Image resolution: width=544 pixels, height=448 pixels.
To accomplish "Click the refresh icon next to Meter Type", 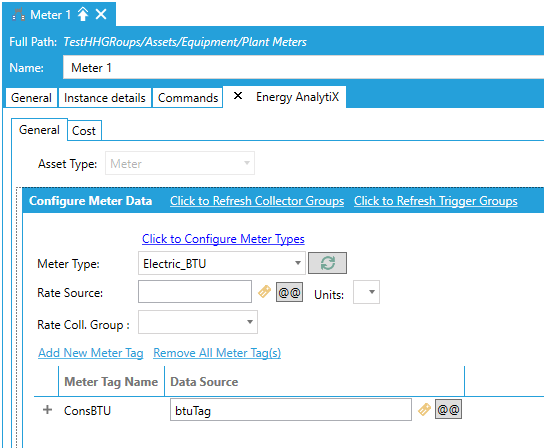I will (x=327, y=263).
